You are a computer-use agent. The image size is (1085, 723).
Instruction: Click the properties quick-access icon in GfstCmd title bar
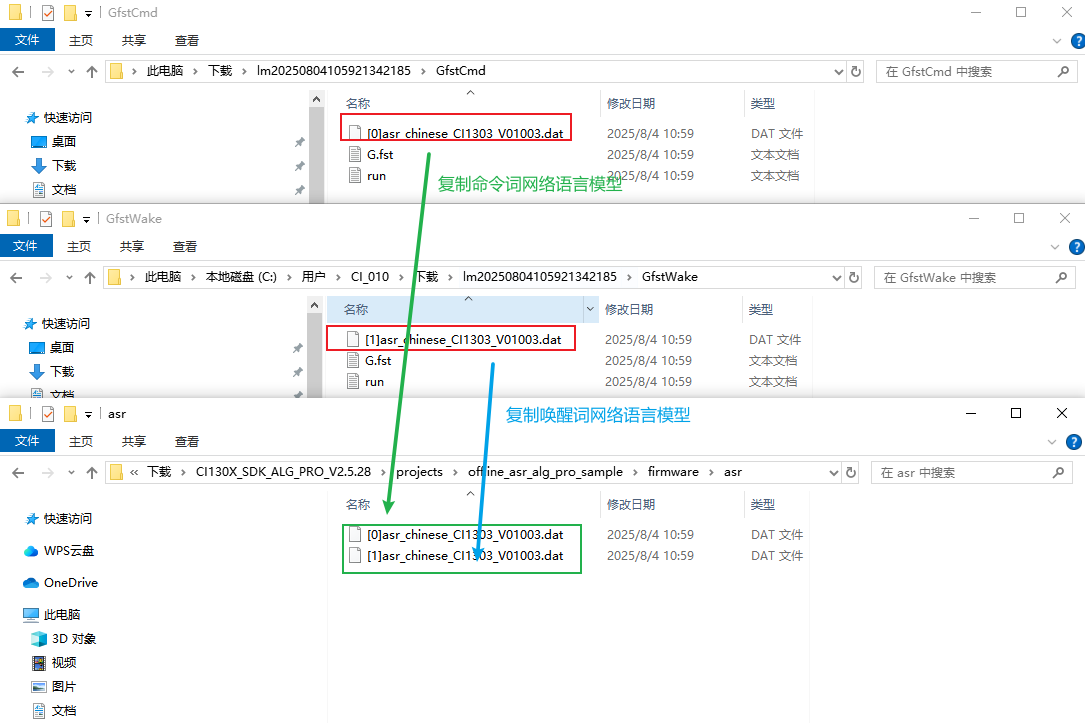pyautogui.click(x=46, y=13)
